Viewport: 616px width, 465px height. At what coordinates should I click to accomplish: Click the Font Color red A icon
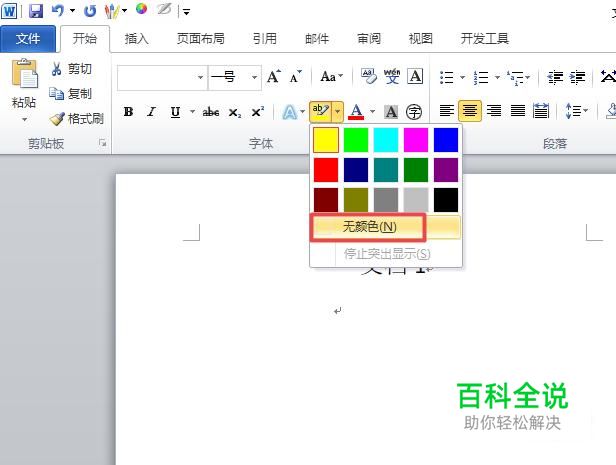pyautogui.click(x=356, y=112)
